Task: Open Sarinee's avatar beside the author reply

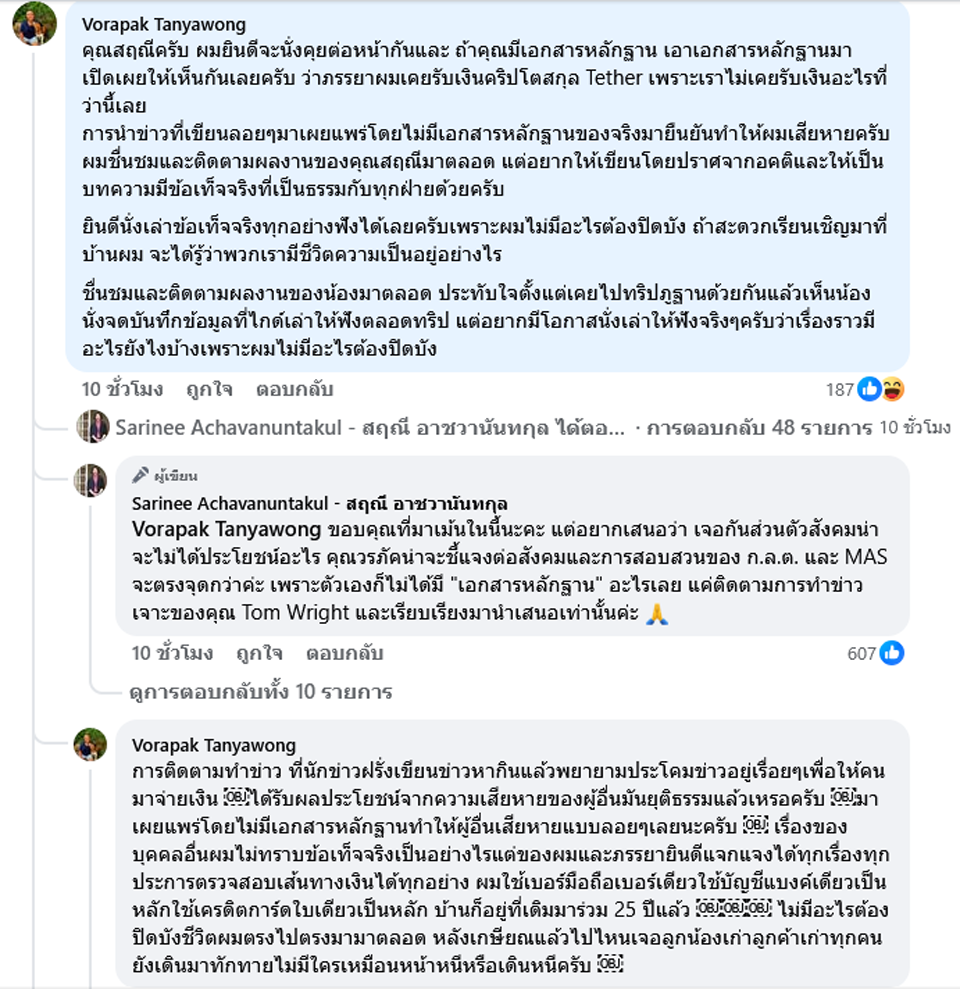Action: point(91,481)
